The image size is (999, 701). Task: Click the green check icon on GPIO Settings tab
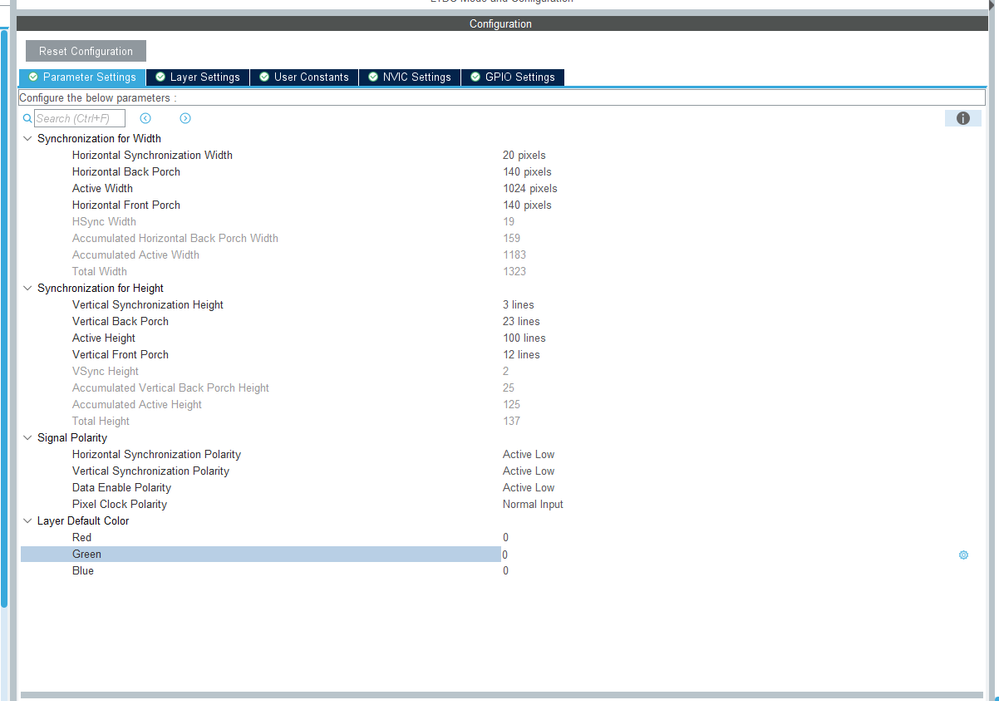pyautogui.click(x=476, y=77)
